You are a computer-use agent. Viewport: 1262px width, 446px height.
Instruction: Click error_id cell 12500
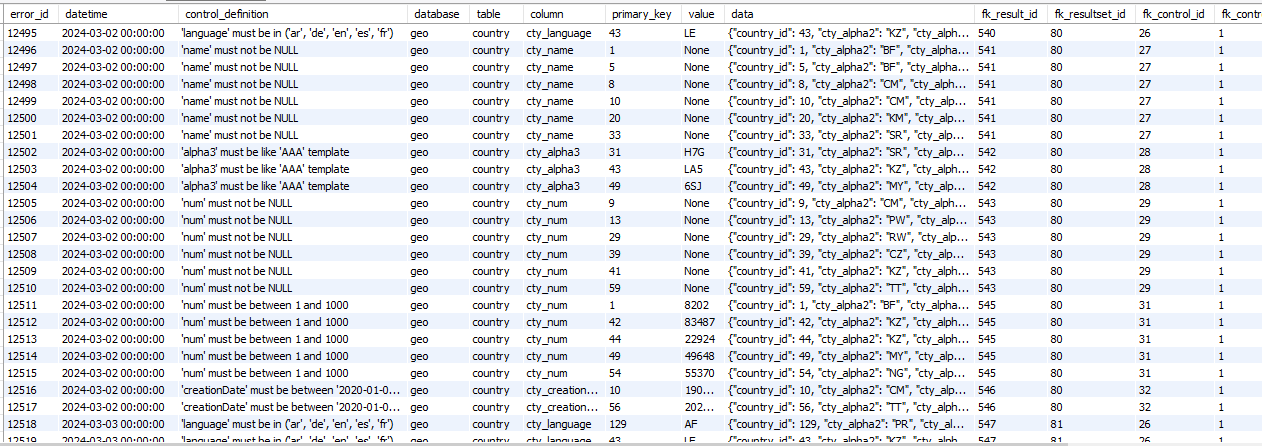(x=22, y=118)
